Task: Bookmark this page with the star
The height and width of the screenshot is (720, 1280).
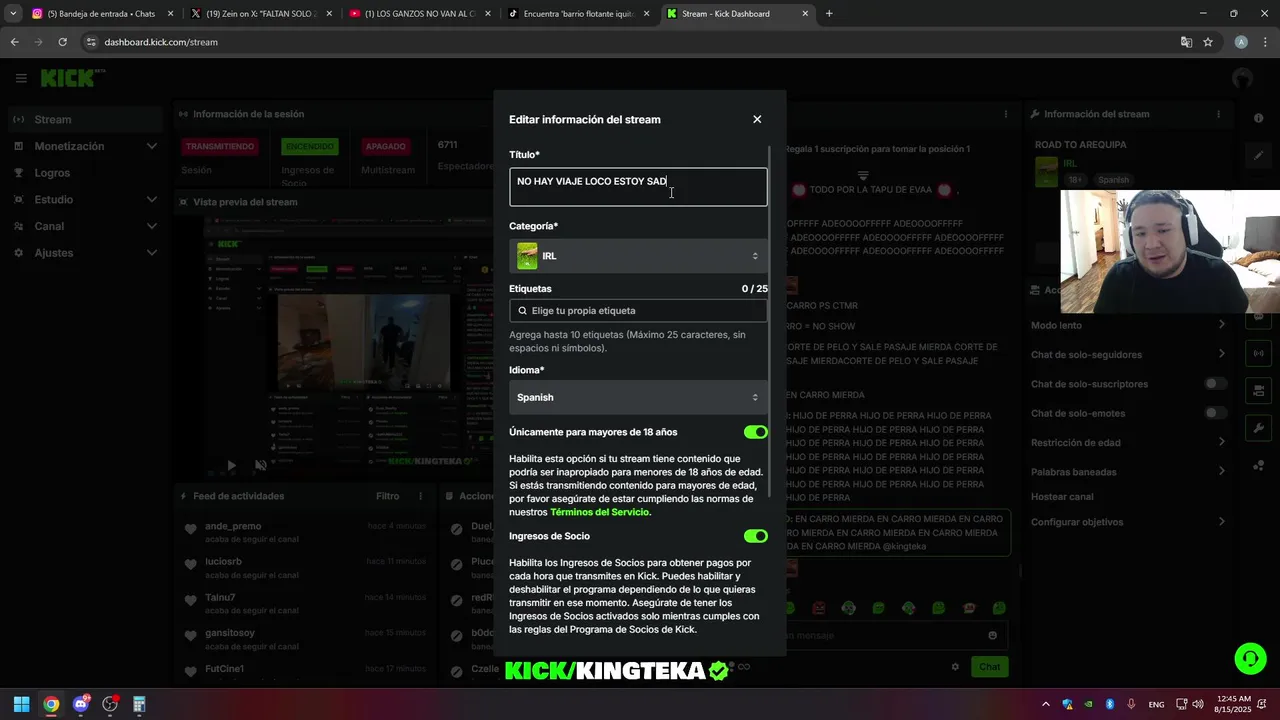Action: click(x=1208, y=42)
